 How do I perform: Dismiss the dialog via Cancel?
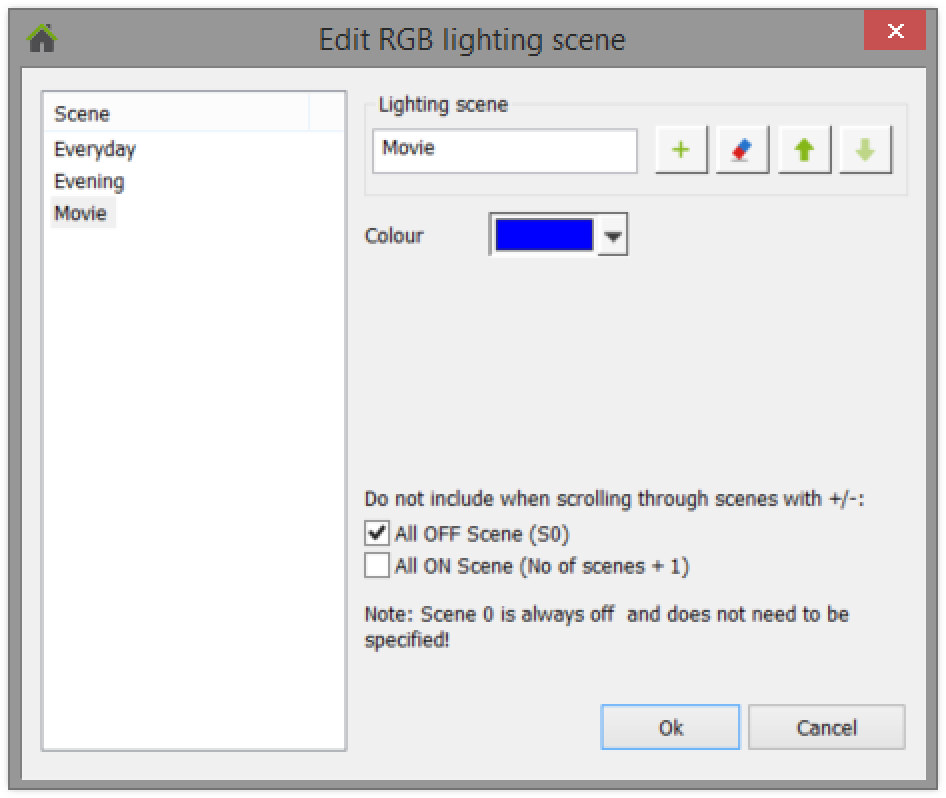827,727
